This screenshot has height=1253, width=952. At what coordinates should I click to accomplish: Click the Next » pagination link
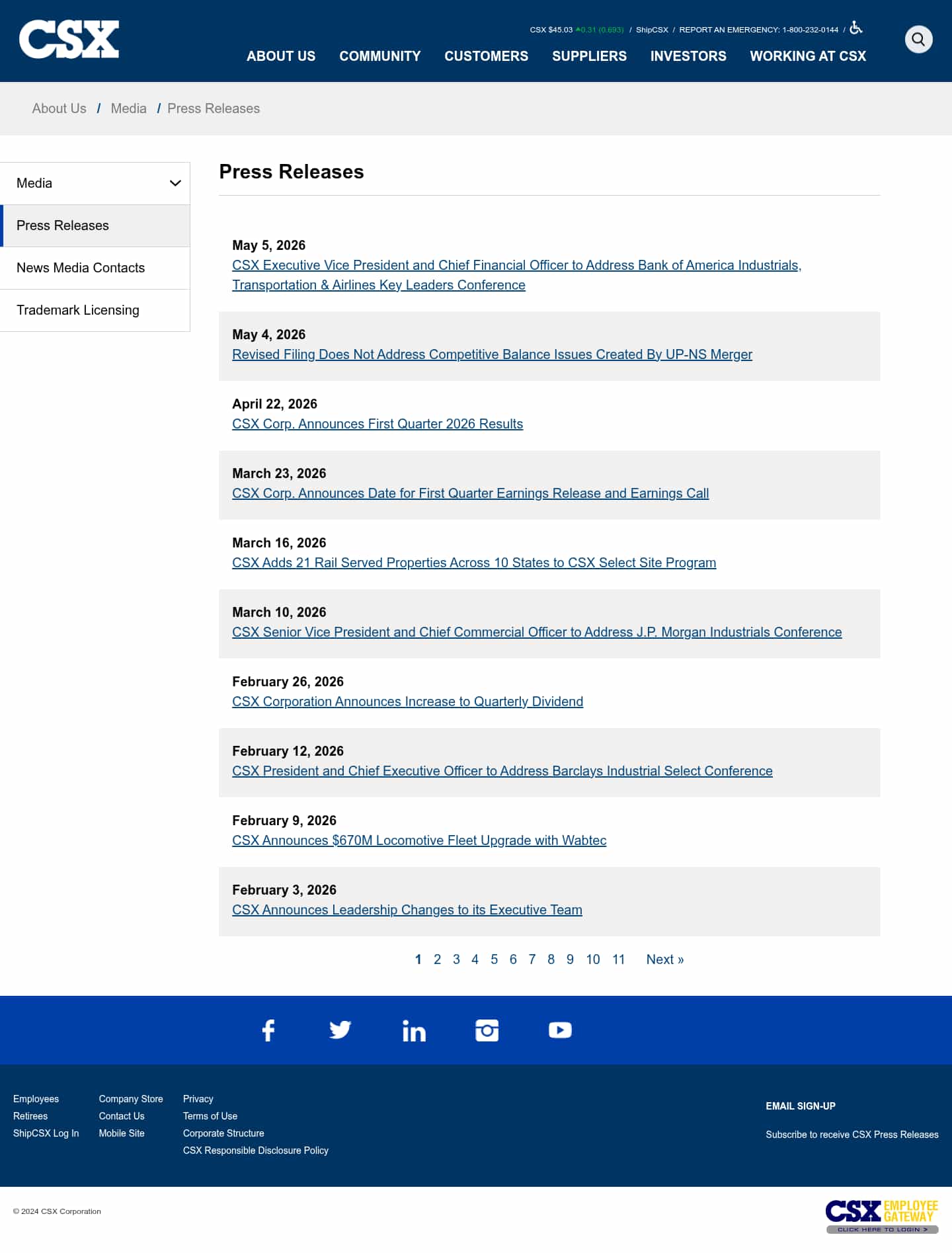665,959
